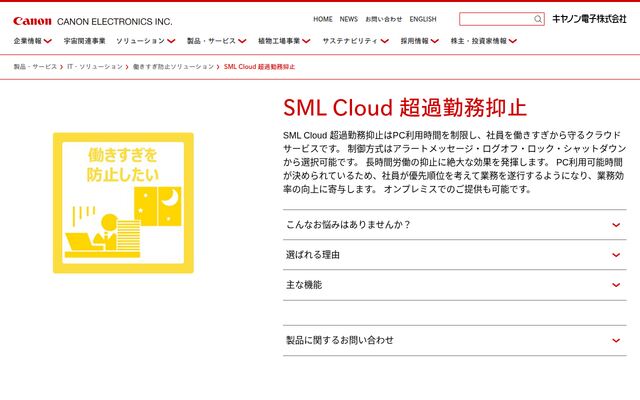This screenshot has width=640, height=400.
Task: Click キヤノン電子株式会社 company name
Action: pos(589,19)
